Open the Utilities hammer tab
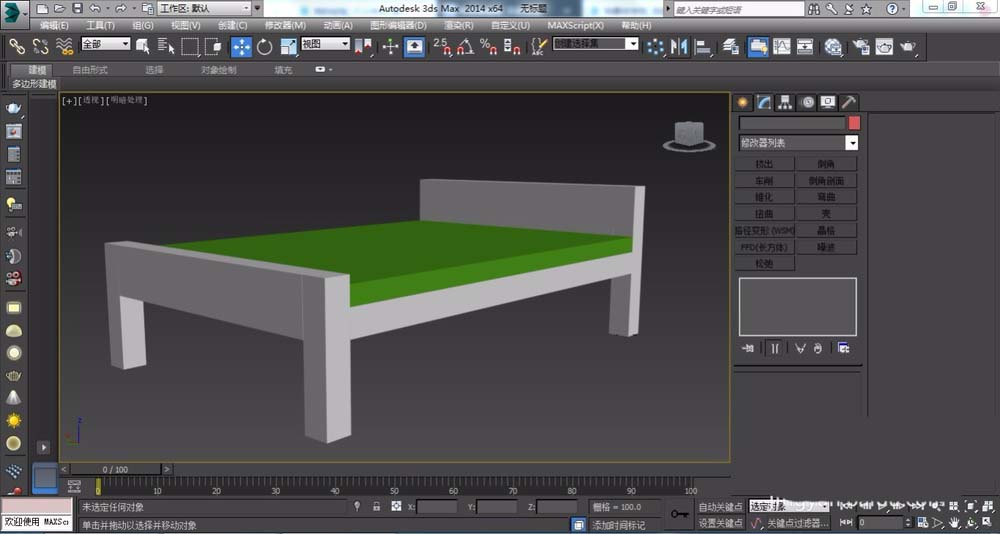This screenshot has height=534, width=1000. 848,102
